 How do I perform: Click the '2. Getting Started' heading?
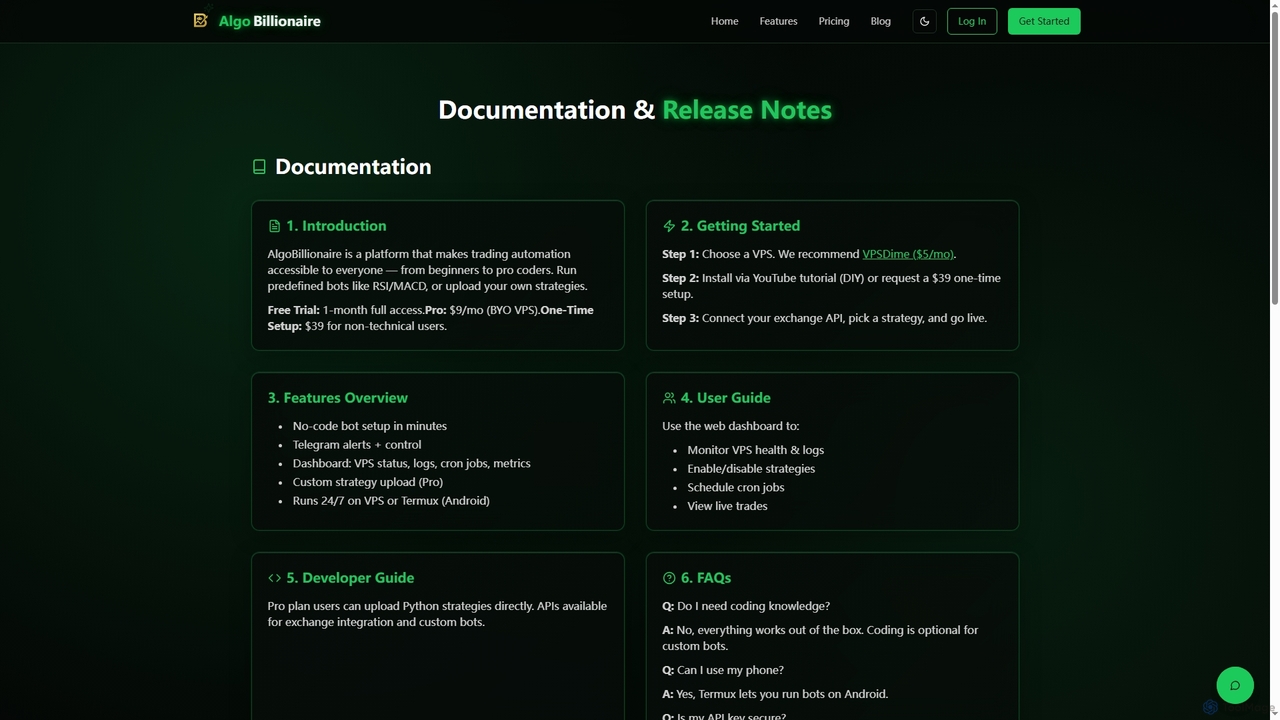740,226
